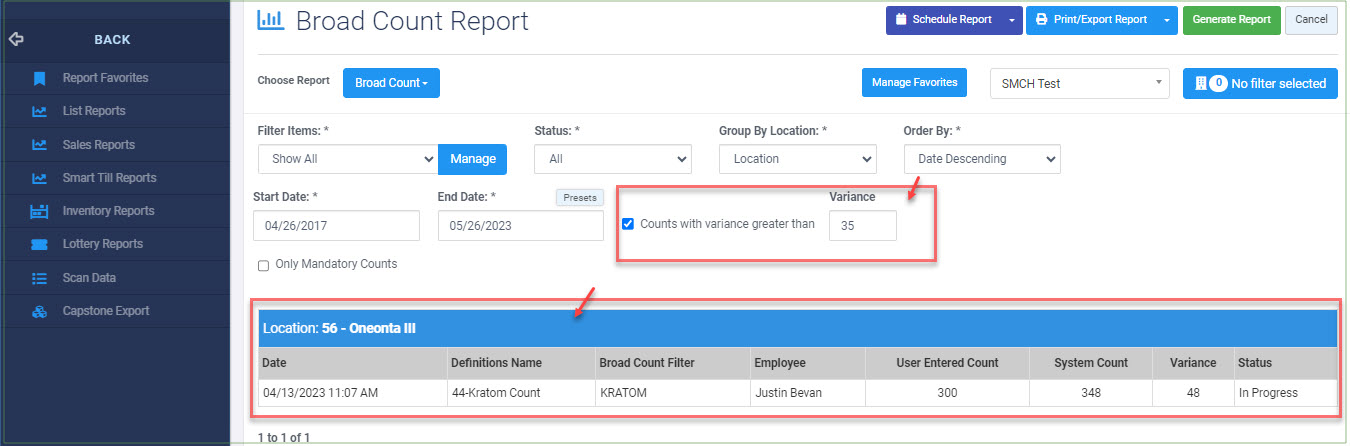Uncheck Counts with variance greater than
Screen dimensions: 1350x446
tap(628, 224)
